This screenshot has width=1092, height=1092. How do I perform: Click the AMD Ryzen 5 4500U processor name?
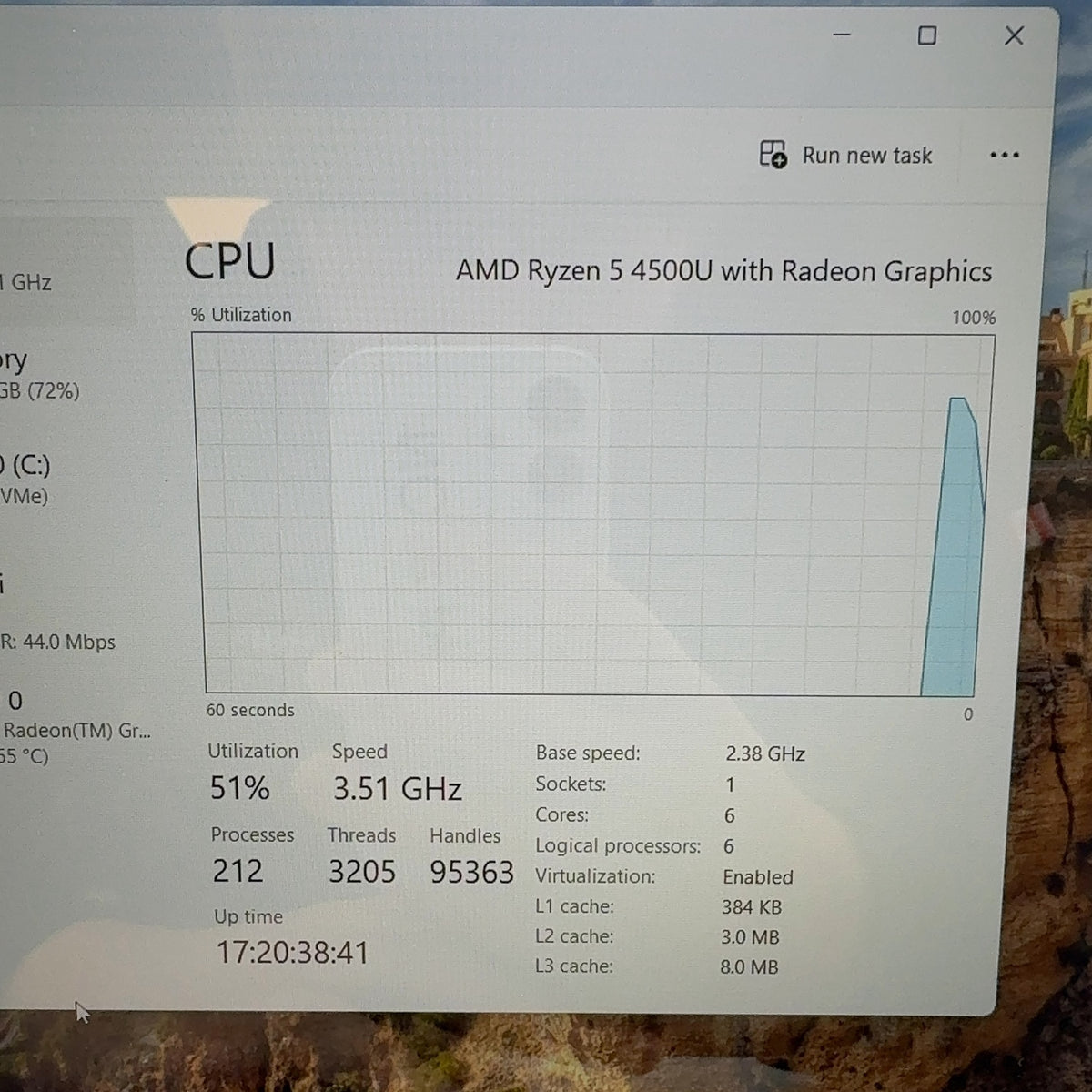[723, 271]
